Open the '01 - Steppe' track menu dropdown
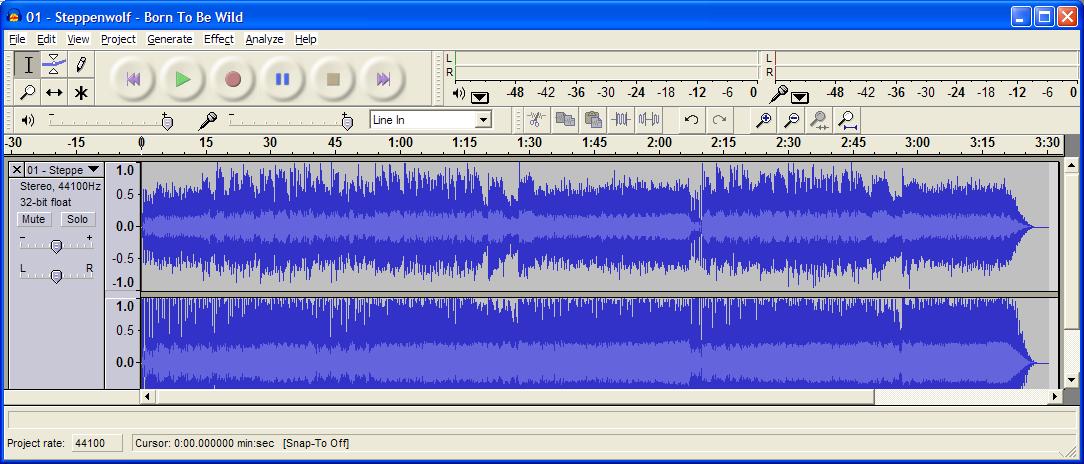Screen dimensions: 1084x464 click(x=93, y=169)
